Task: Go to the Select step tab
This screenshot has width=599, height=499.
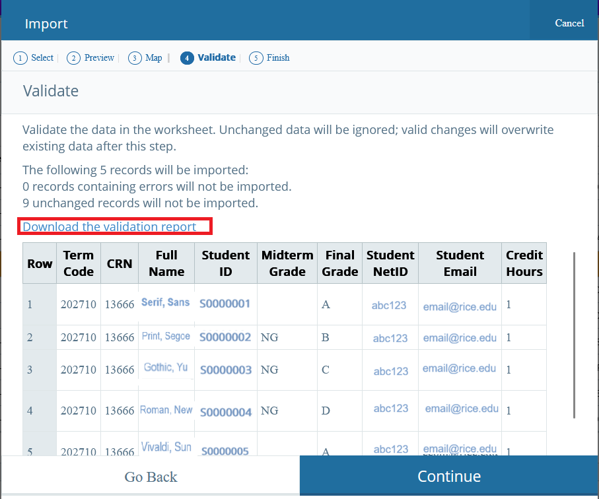Action: pyautogui.click(x=33, y=58)
